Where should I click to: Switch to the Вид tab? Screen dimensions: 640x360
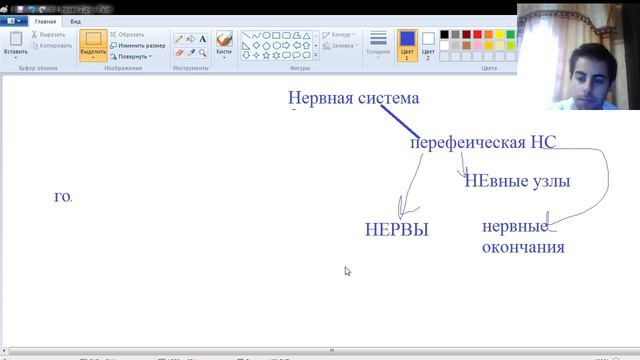[x=76, y=21]
